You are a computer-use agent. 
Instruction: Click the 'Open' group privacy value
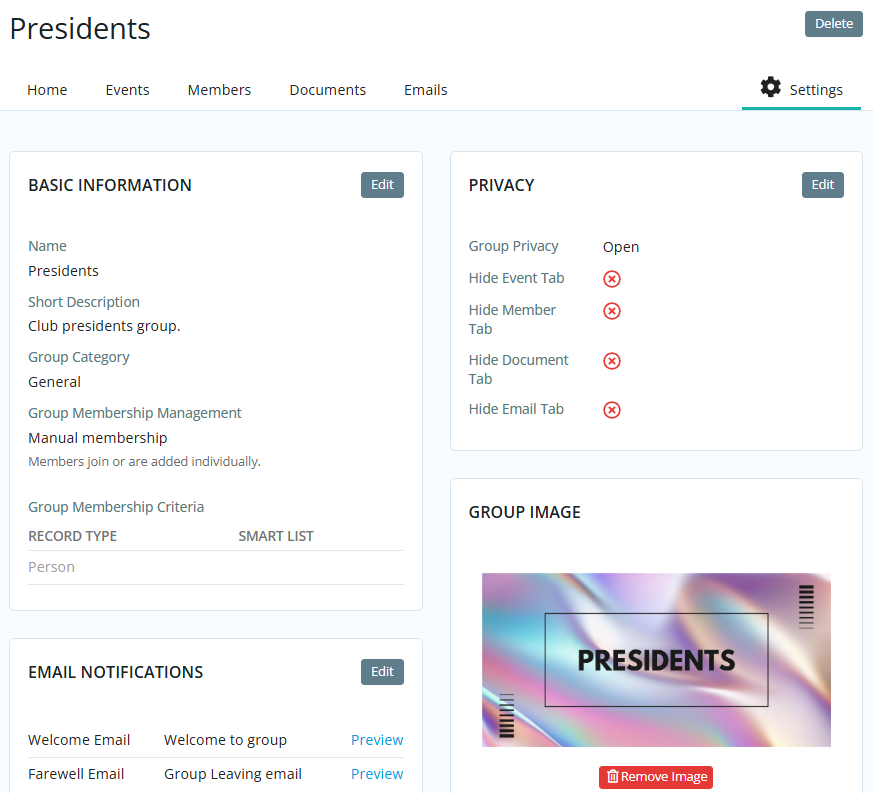click(621, 247)
